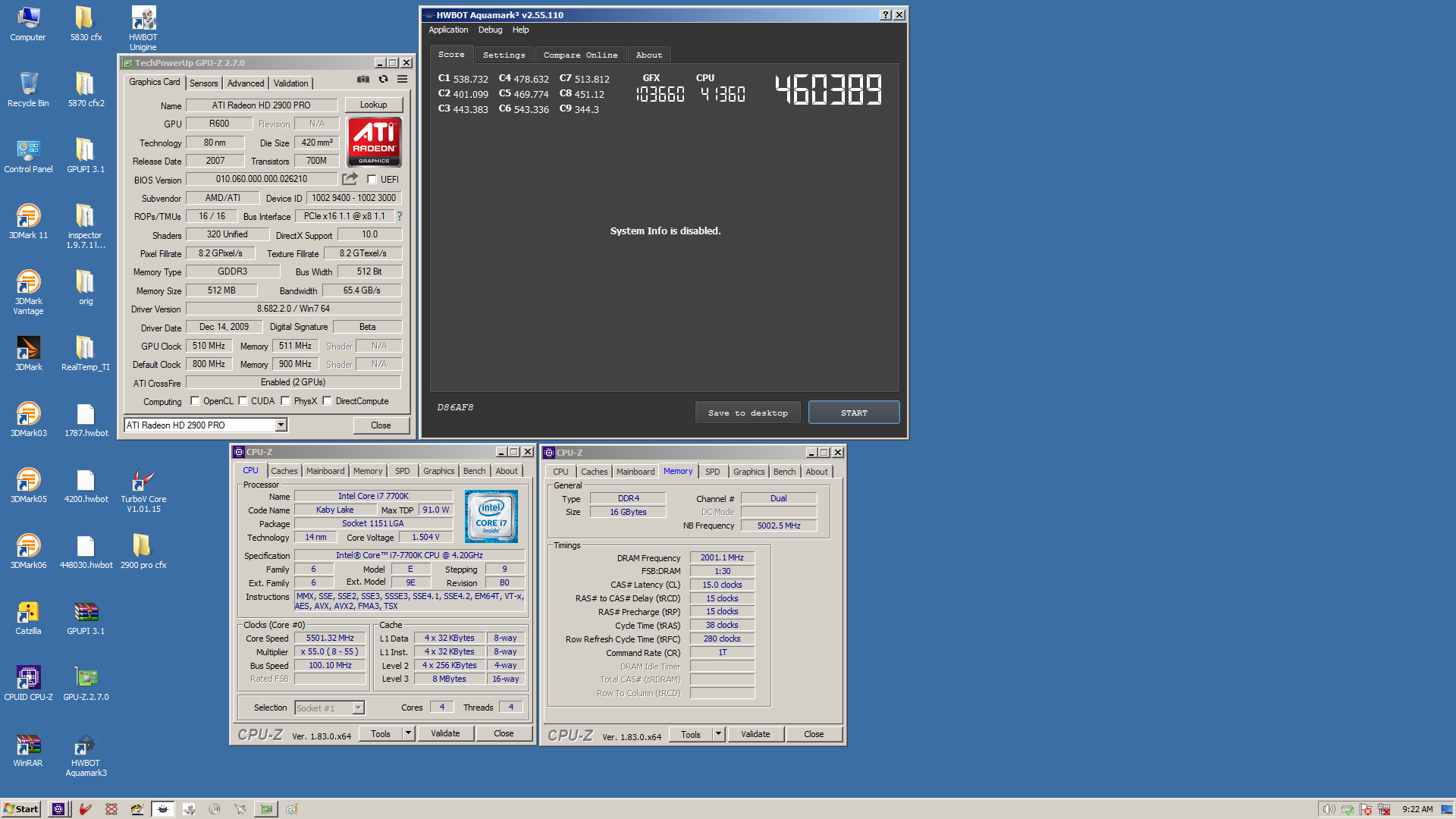Open the RealTemp_TI folder

(86, 353)
